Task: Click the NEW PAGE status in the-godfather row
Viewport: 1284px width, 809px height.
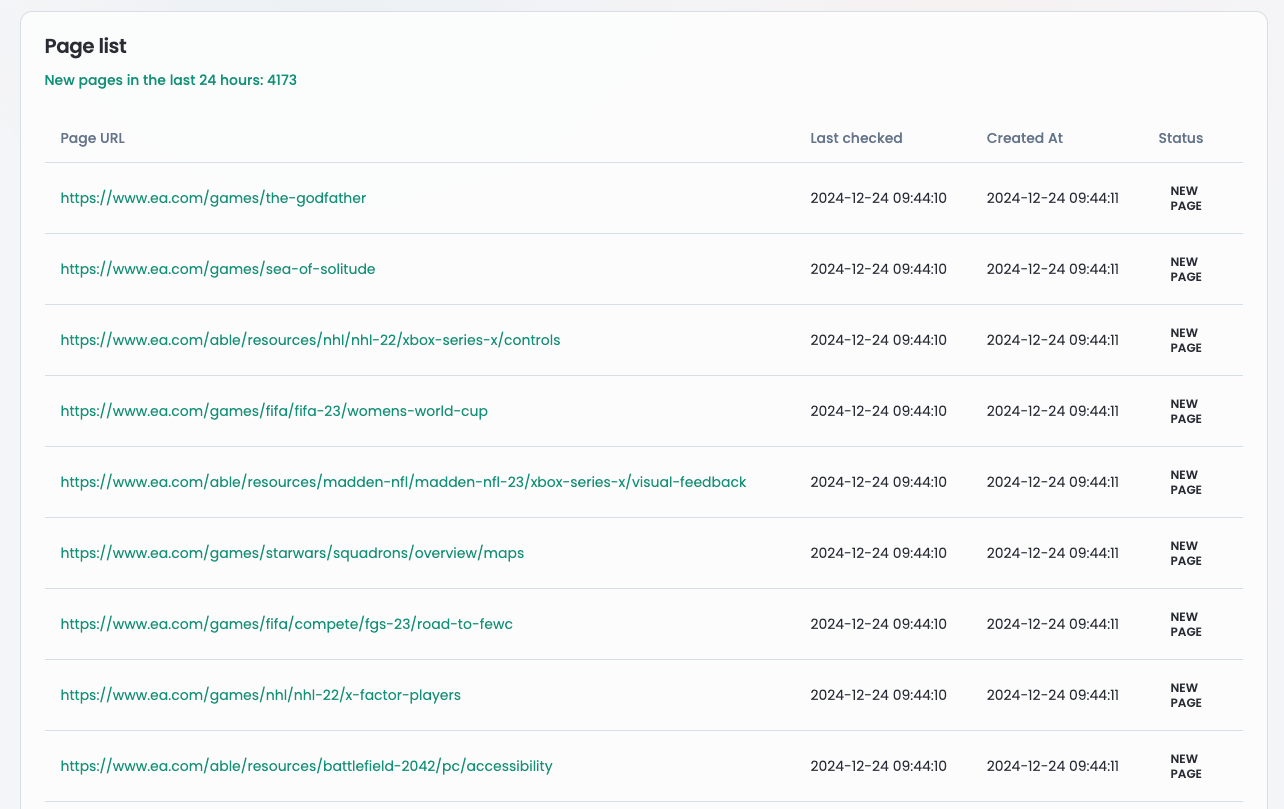Action: [x=1186, y=198]
